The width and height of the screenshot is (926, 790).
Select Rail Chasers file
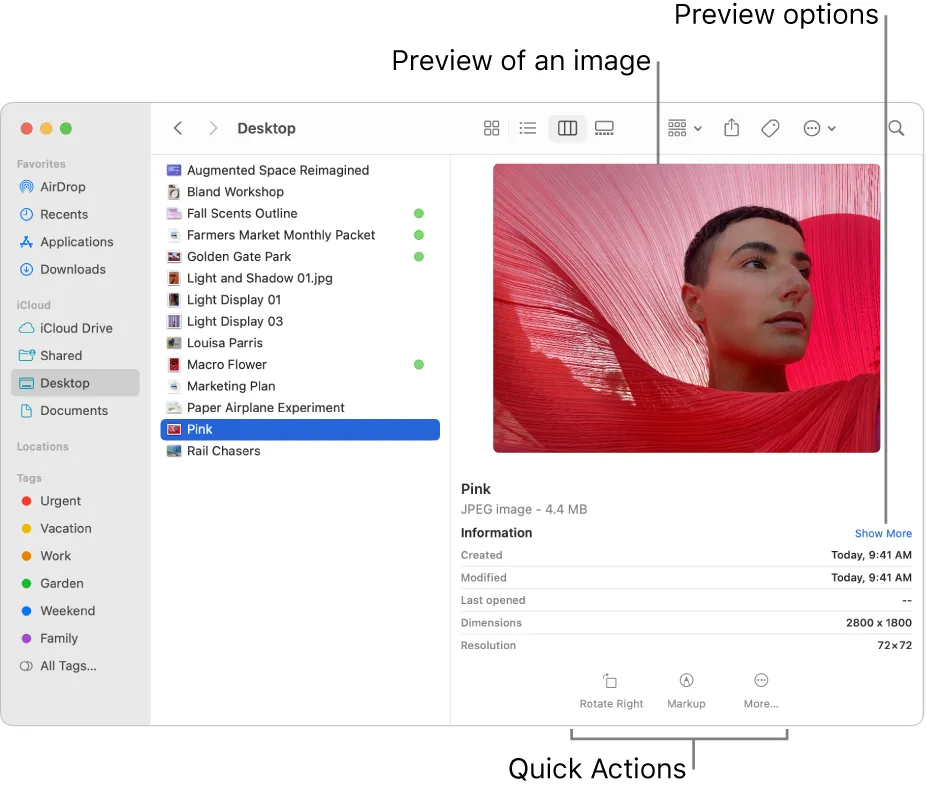[x=300, y=451]
